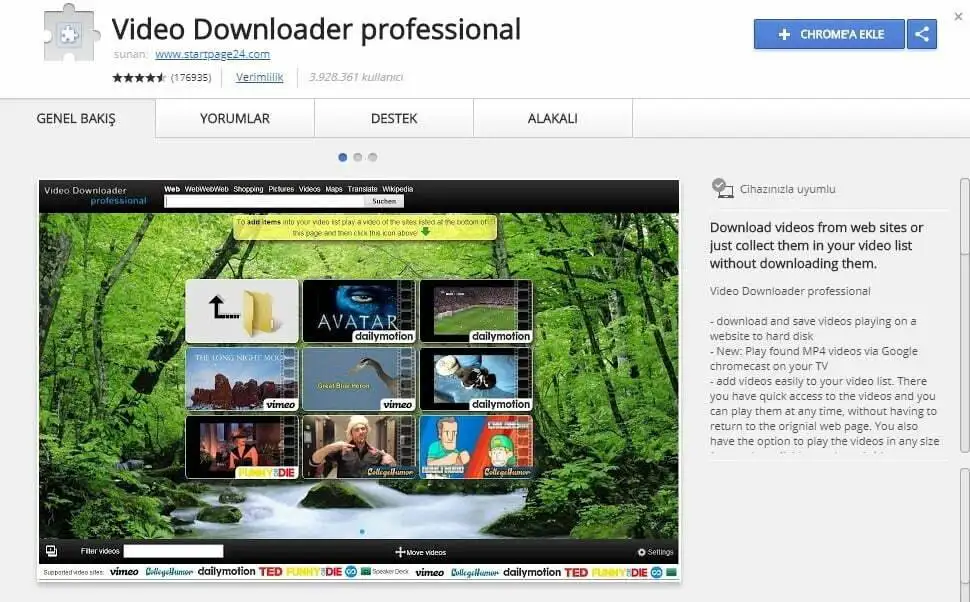Screen dimensions: 970x602
Task: Click the share icon button
Action: (922, 34)
